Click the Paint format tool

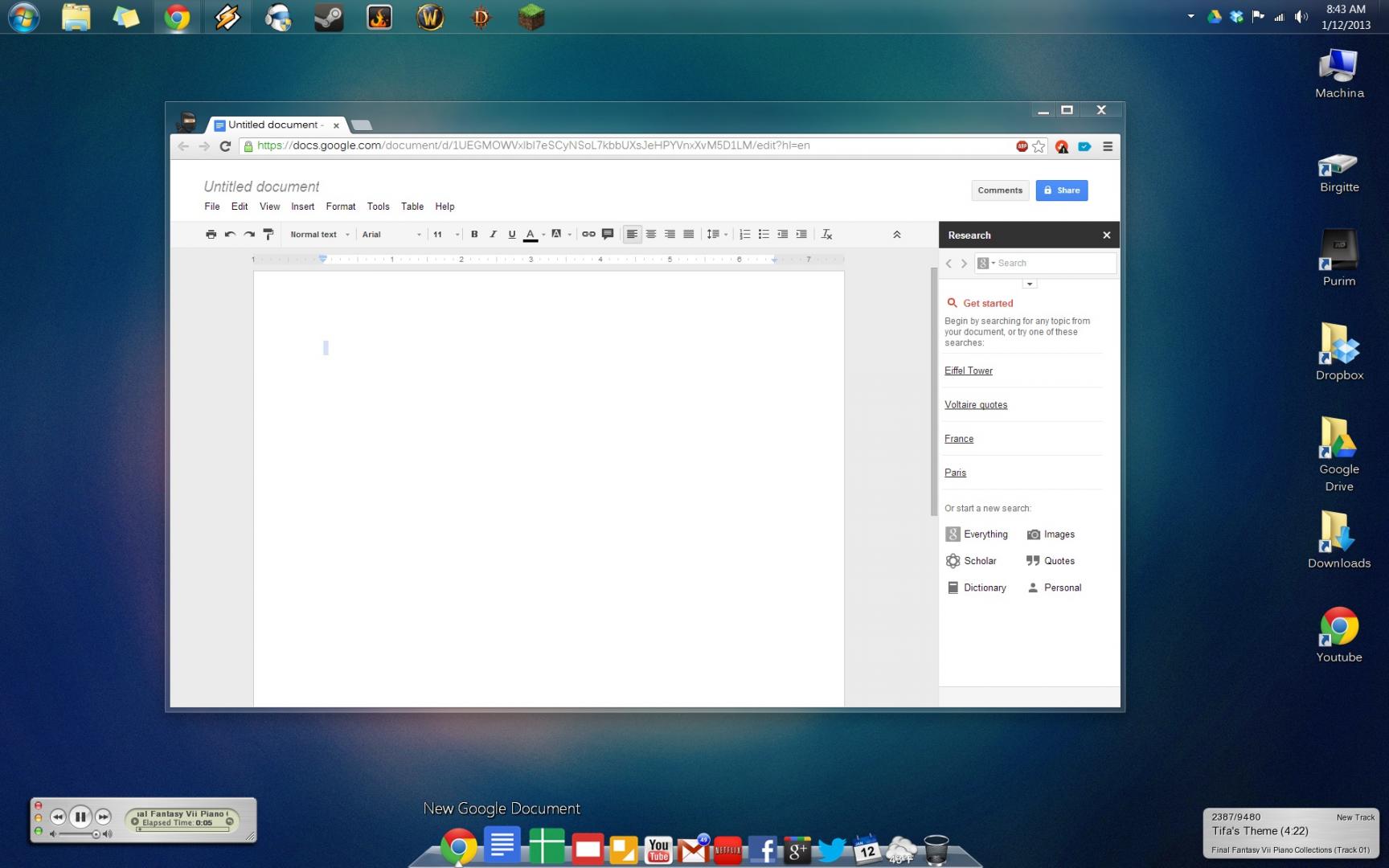(x=268, y=235)
